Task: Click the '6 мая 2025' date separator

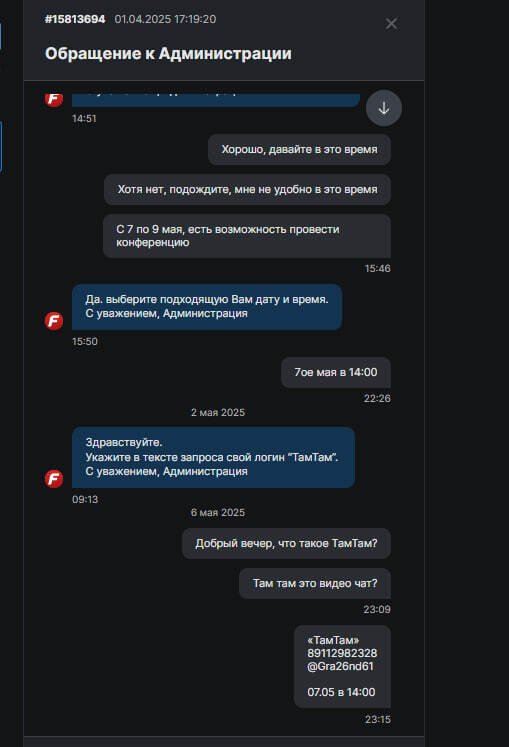Action: point(218,513)
